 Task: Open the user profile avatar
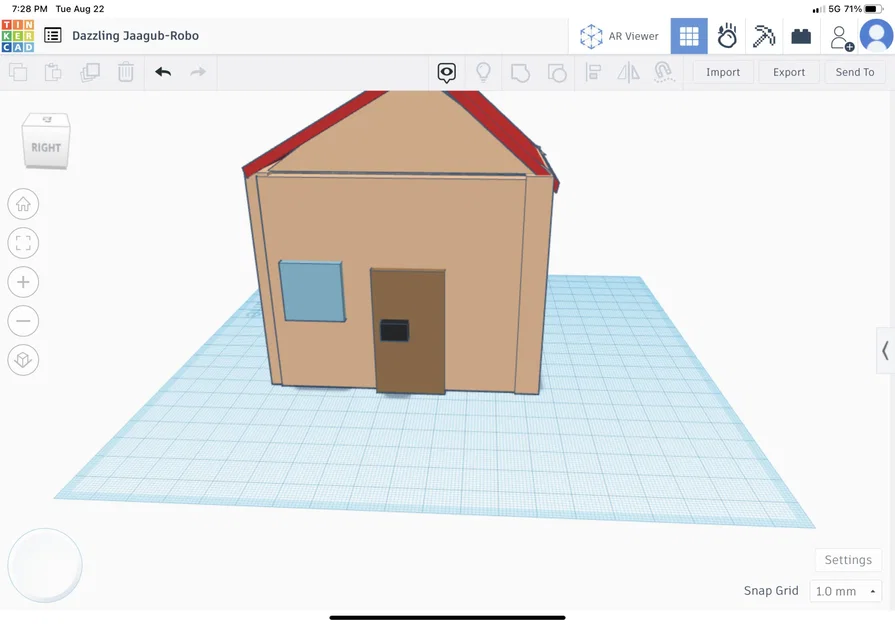pyautogui.click(x=876, y=36)
